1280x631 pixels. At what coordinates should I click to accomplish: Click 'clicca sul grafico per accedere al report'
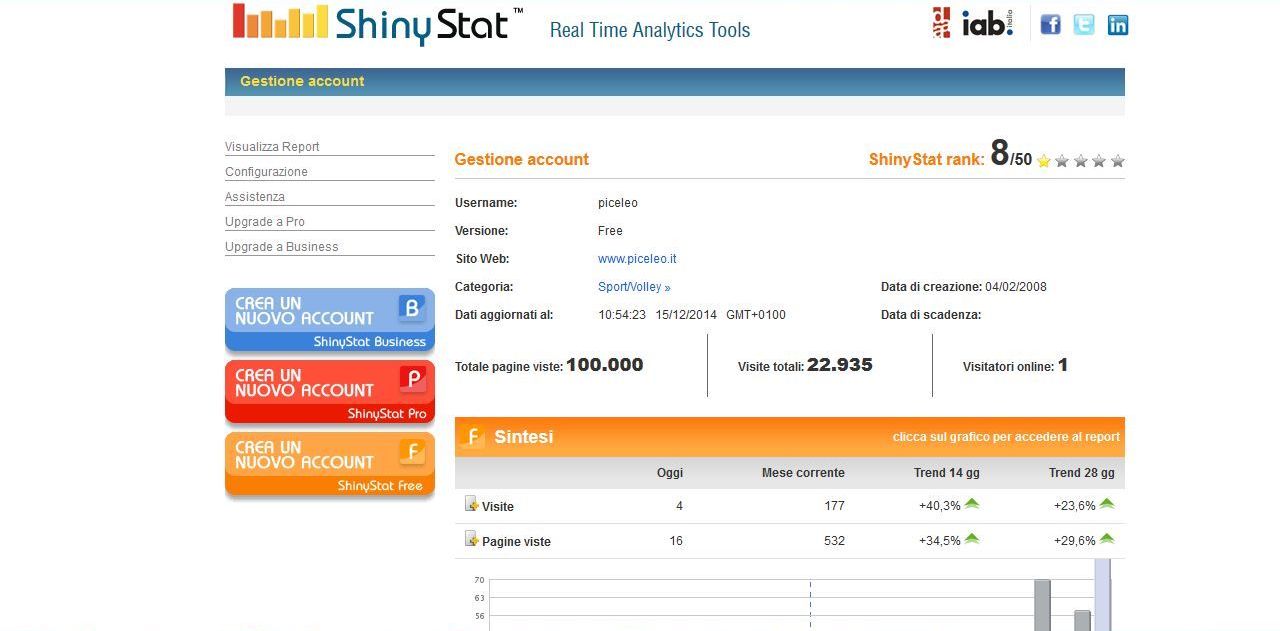1006,437
